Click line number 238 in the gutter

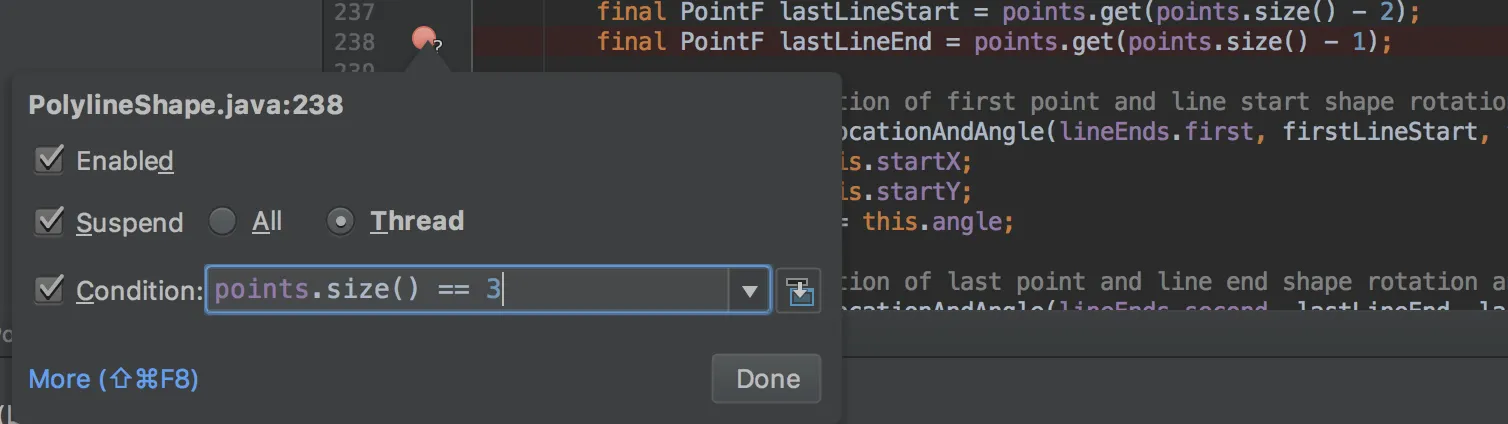pyautogui.click(x=355, y=42)
